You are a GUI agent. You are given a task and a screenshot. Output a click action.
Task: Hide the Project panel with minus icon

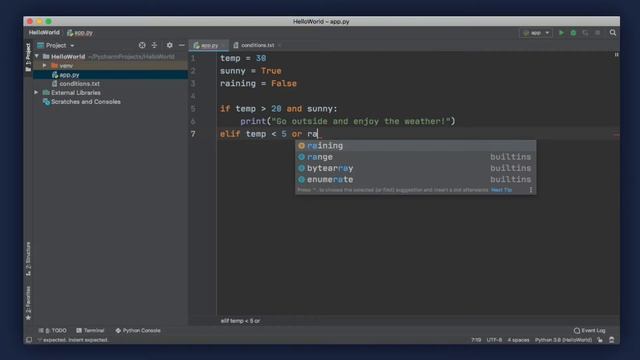[182, 45]
